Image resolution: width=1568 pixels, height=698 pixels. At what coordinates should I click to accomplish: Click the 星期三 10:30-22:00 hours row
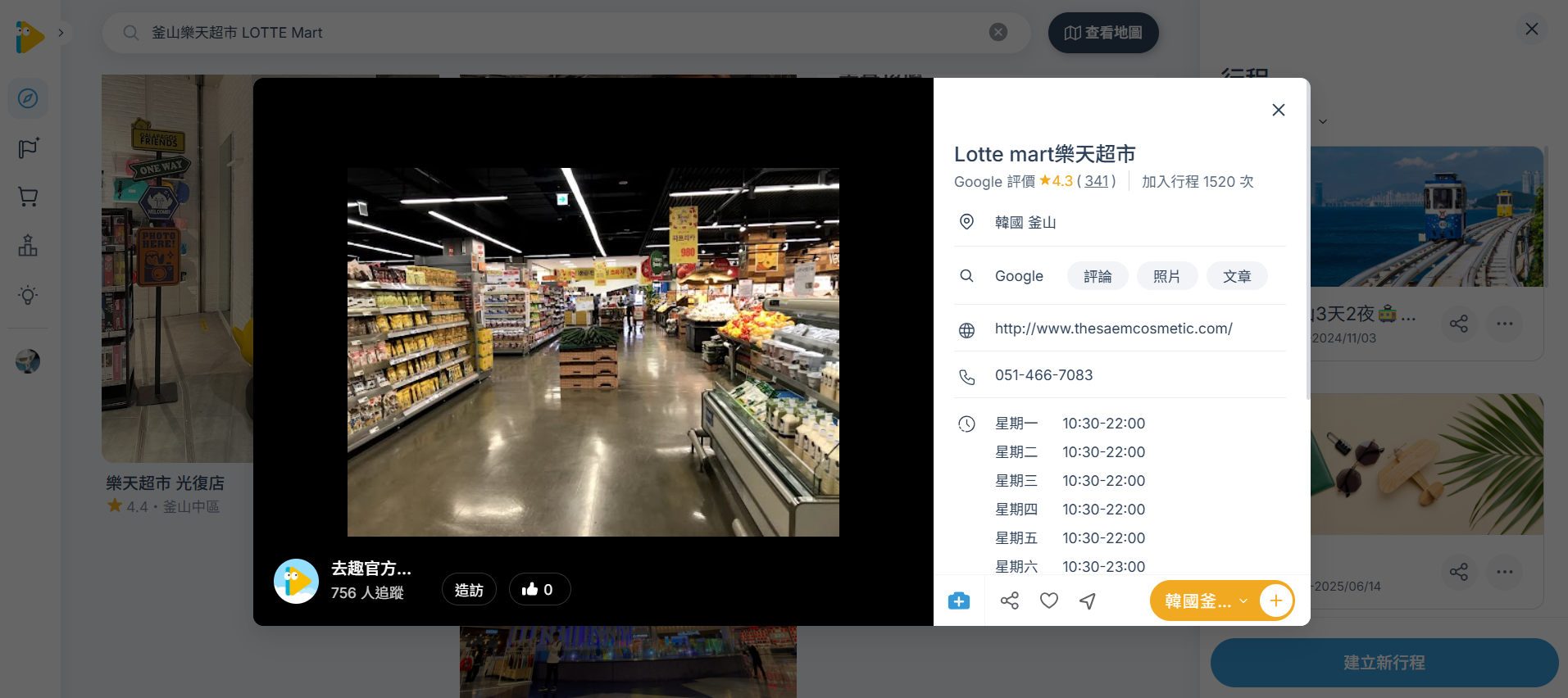coord(1070,481)
